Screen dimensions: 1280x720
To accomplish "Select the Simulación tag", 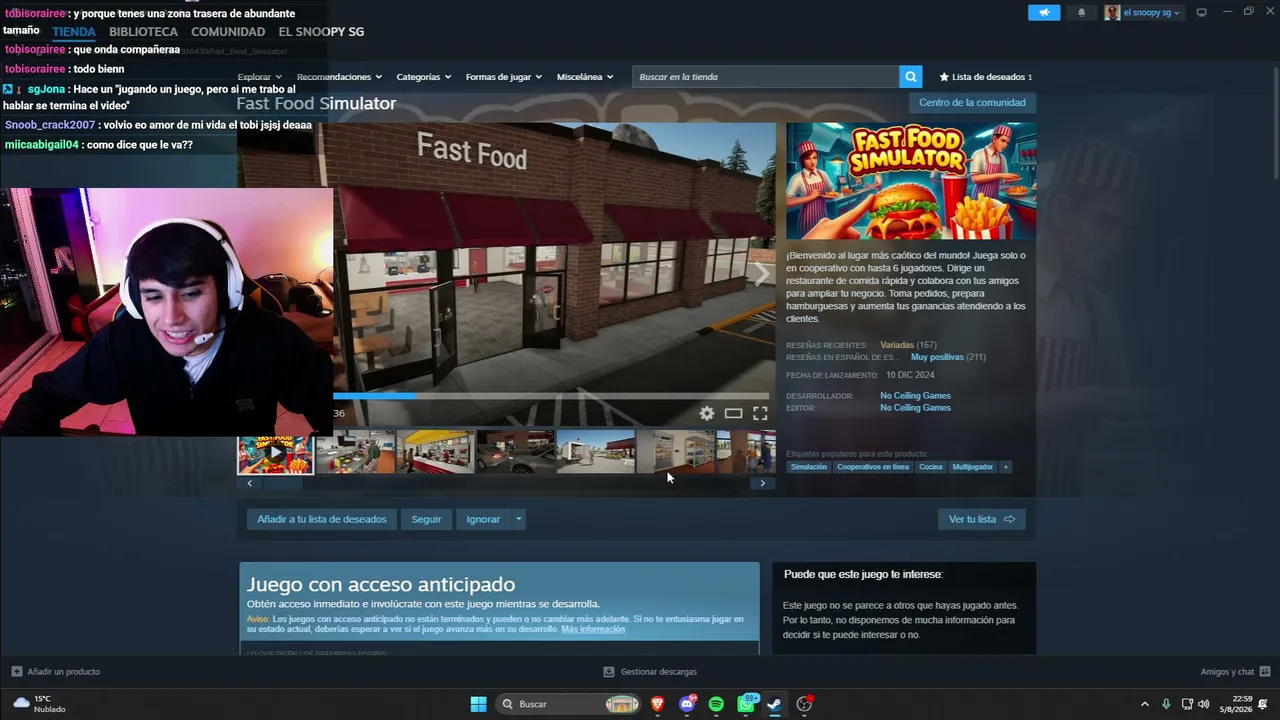I will 809,467.
